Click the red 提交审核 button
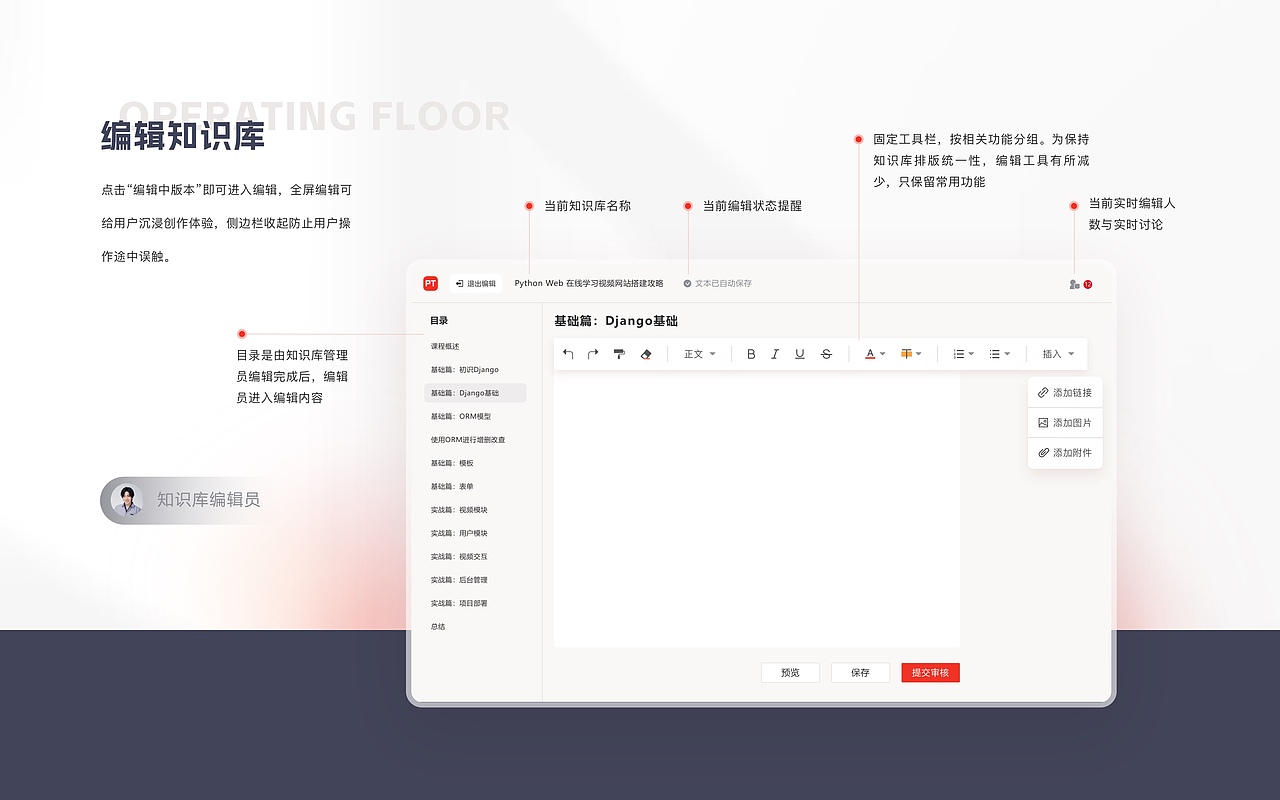Viewport: 1280px width, 800px height. pos(930,673)
